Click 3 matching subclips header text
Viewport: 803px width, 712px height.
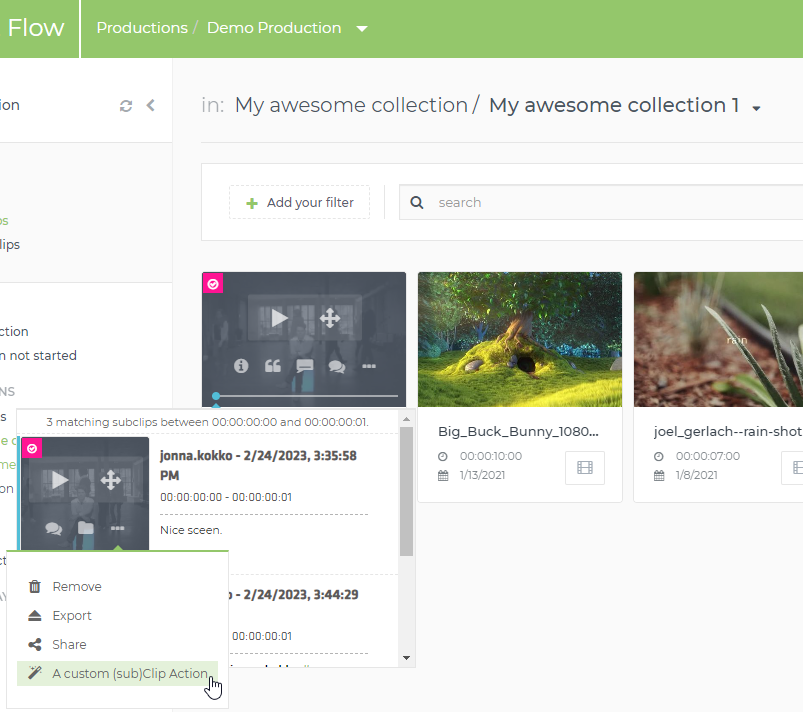207,422
